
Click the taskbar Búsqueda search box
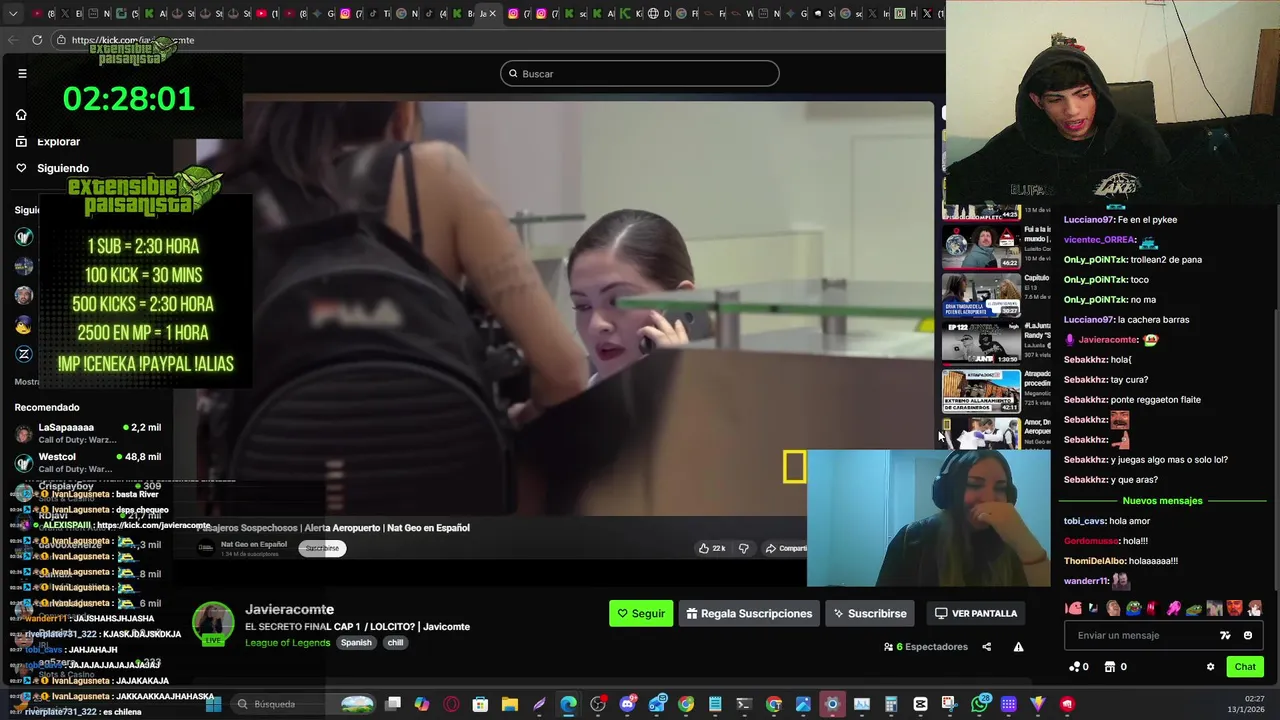pyautogui.click(x=305, y=704)
